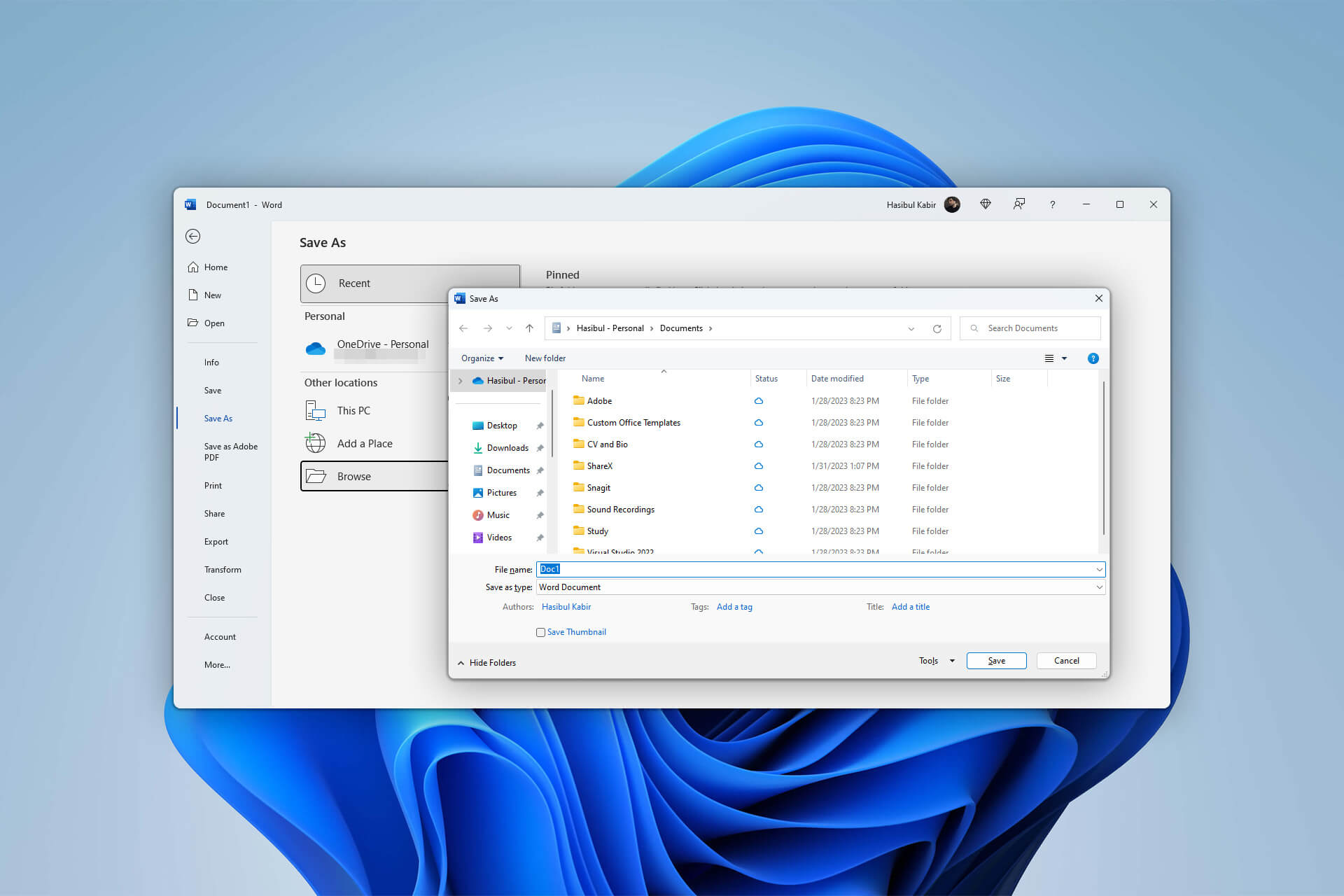
Task: Refresh the Documents folder view
Action: point(937,329)
